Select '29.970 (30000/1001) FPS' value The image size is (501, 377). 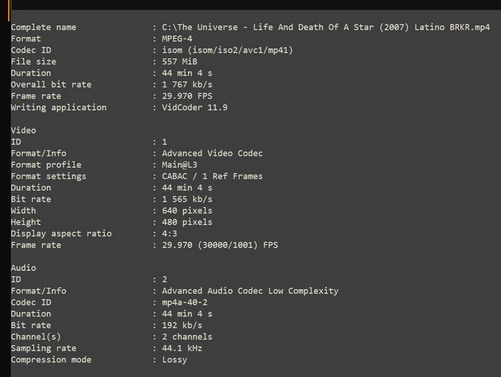pos(220,245)
